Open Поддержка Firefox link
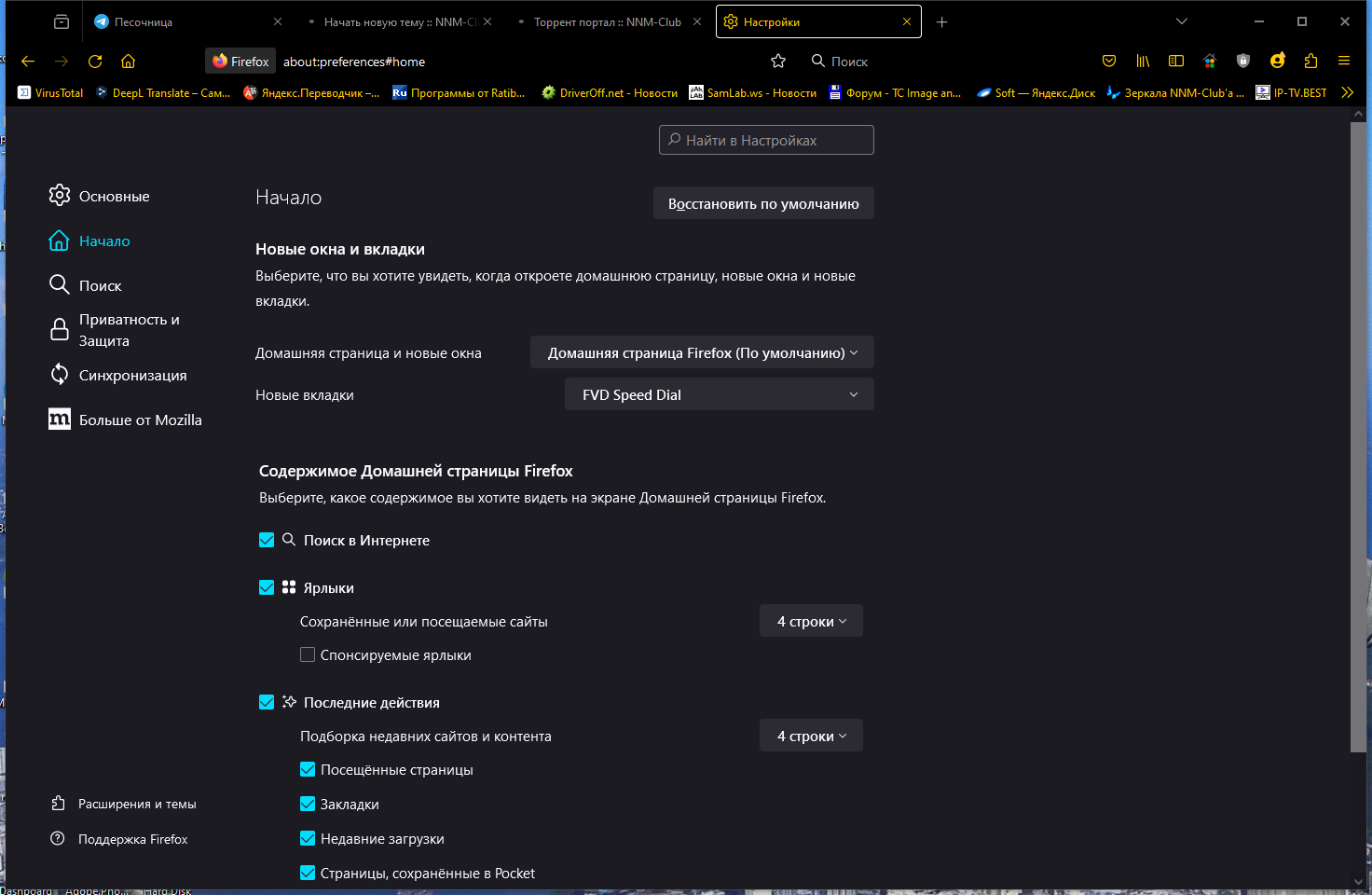 (119, 839)
